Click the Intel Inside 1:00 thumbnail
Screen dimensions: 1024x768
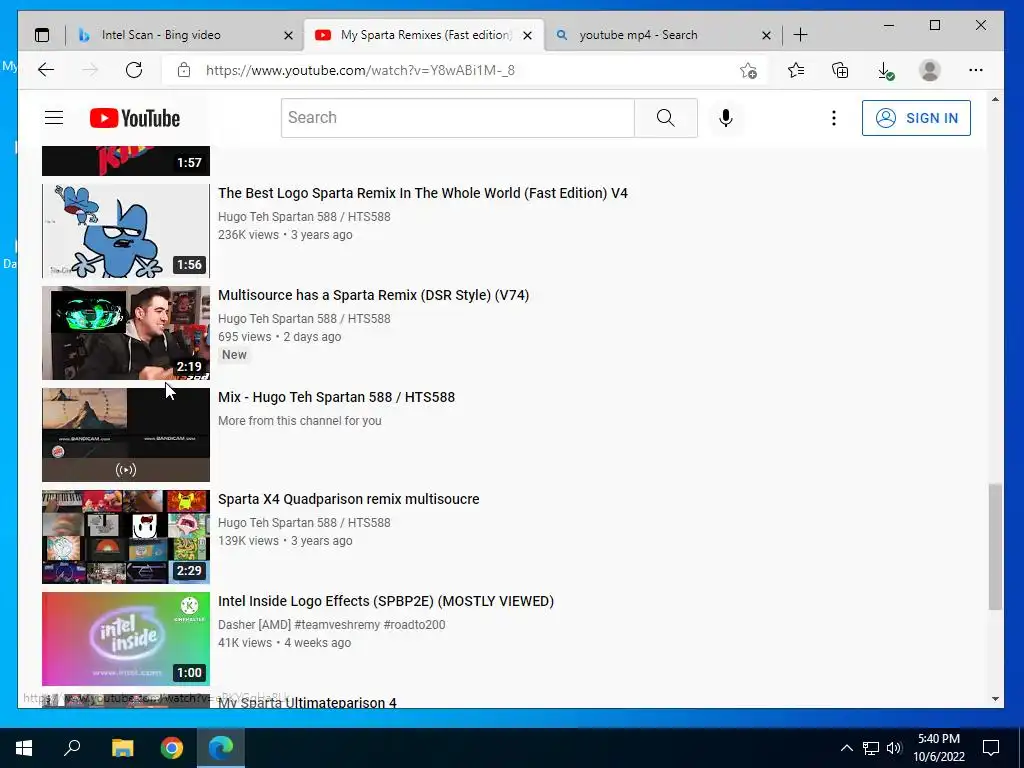[126, 639]
